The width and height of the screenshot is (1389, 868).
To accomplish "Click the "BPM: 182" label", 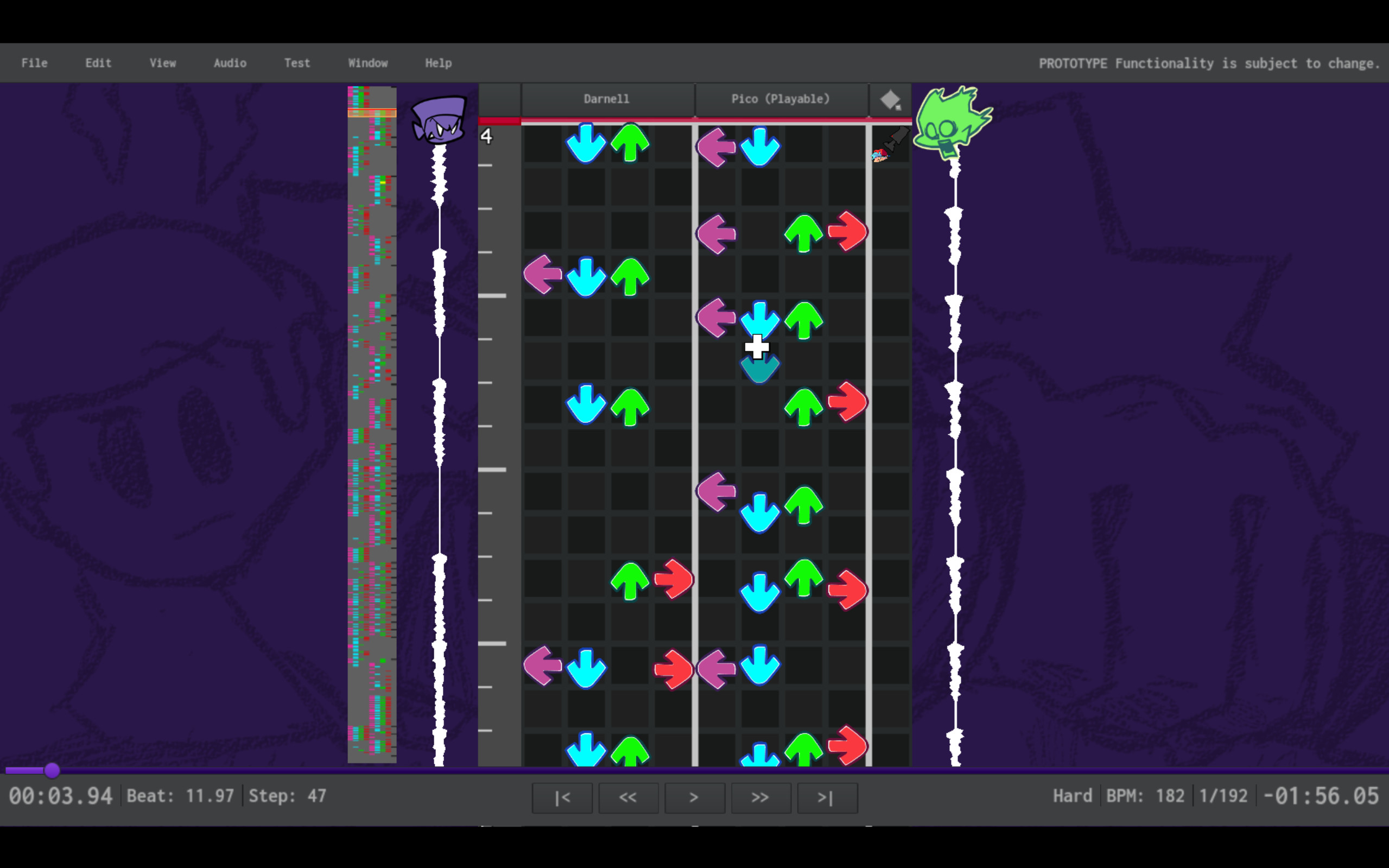I will [1145, 796].
